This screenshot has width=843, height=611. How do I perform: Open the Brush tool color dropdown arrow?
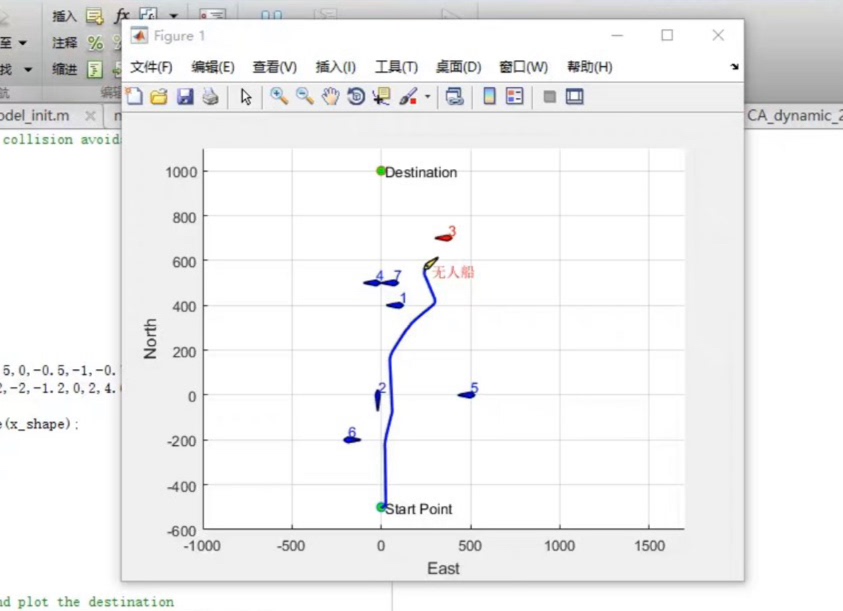click(427, 97)
